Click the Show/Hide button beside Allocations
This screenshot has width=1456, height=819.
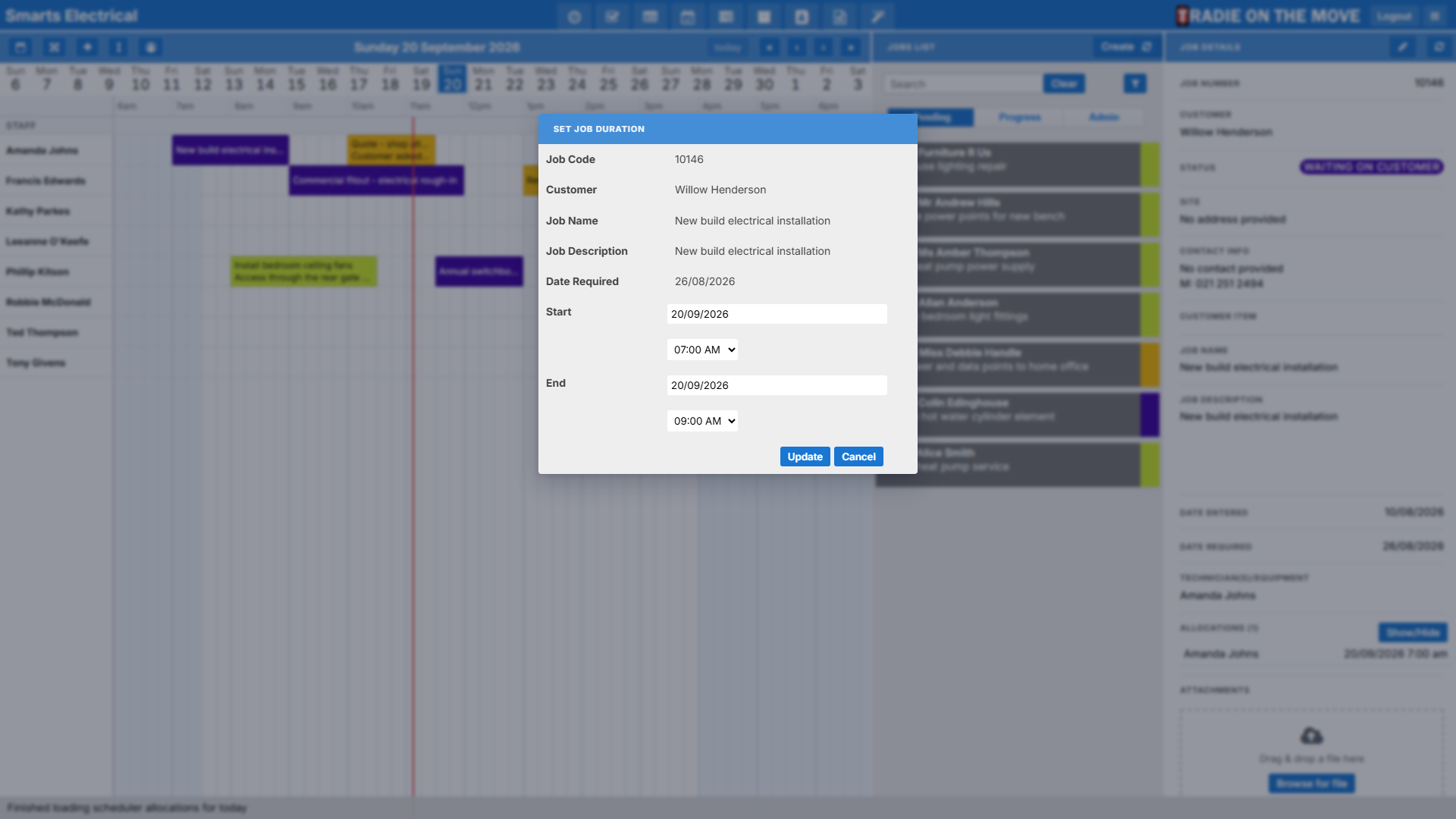(1412, 632)
